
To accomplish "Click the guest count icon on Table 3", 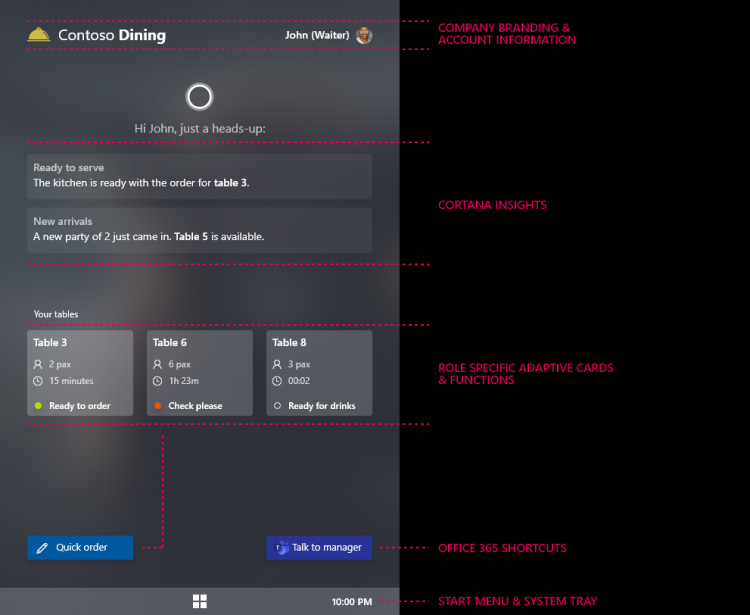I will point(38,365).
